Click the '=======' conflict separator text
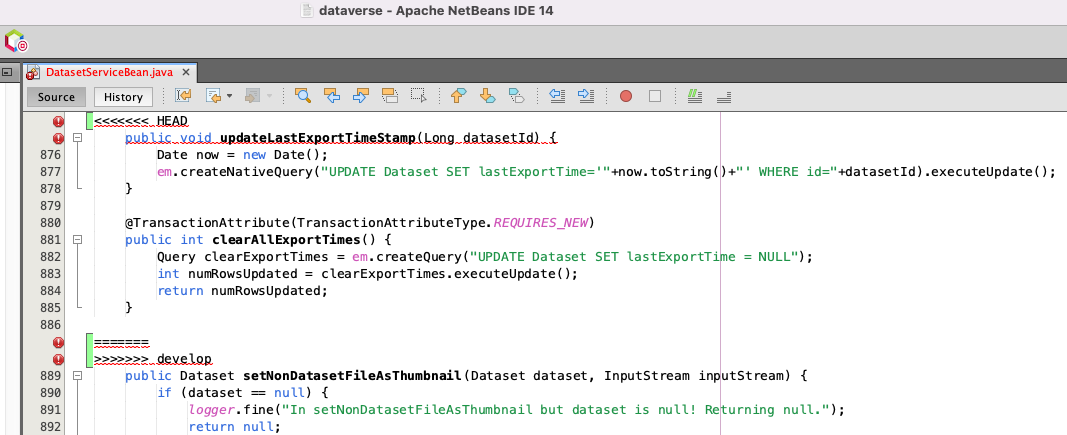The height and width of the screenshot is (435, 1067). click(121, 342)
